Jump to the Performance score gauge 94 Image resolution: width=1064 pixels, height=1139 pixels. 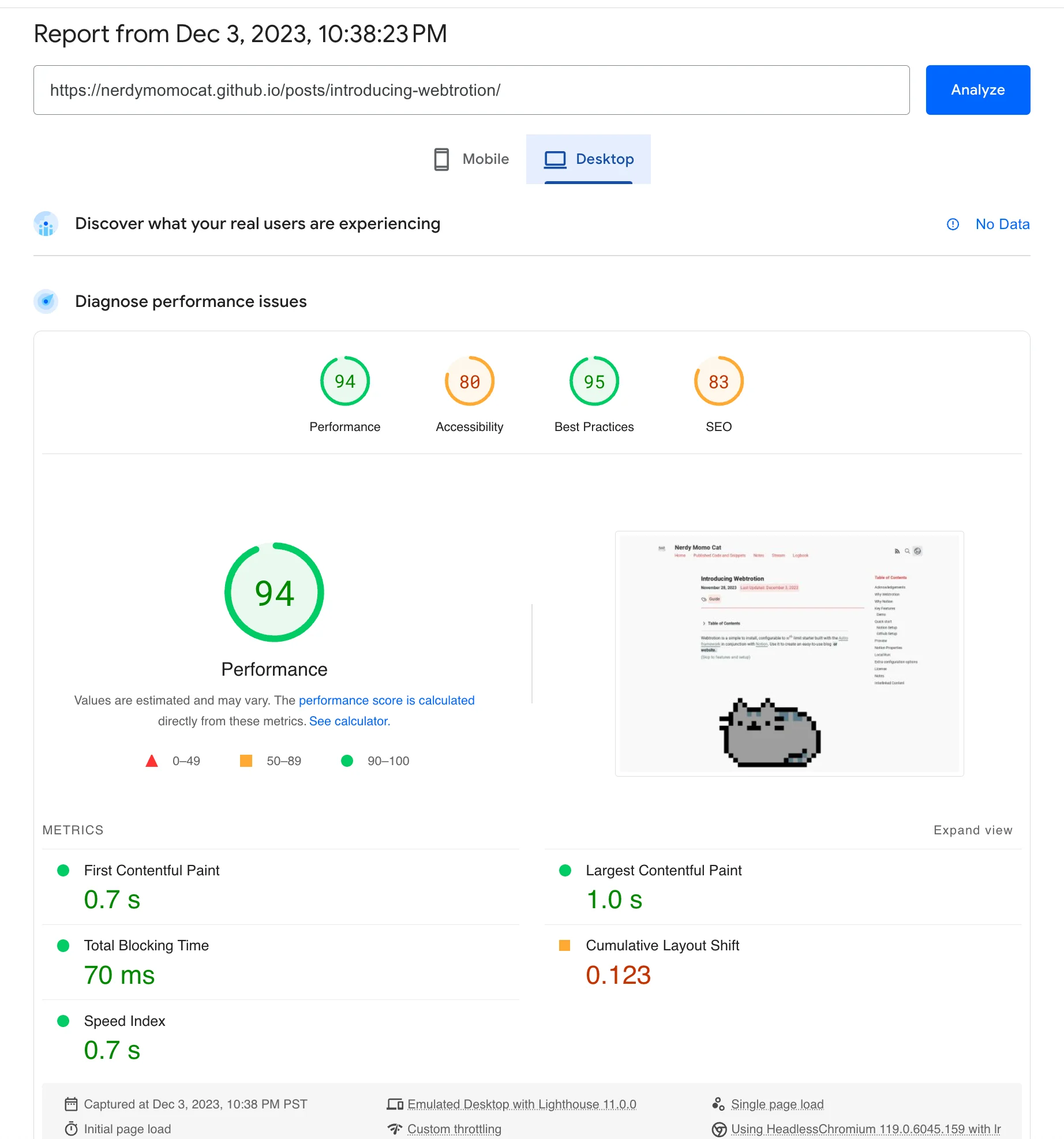pyautogui.click(x=344, y=381)
